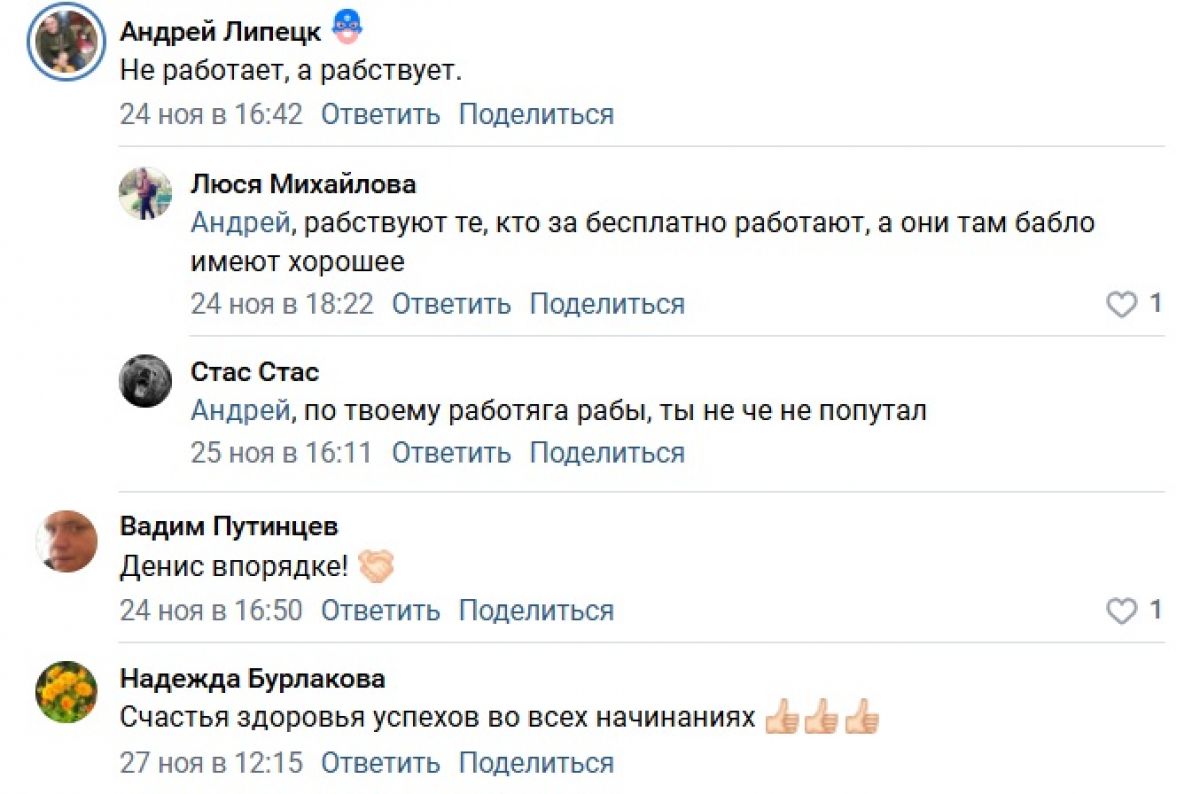Open Вадим Путинцев's profile name link

pos(229,526)
